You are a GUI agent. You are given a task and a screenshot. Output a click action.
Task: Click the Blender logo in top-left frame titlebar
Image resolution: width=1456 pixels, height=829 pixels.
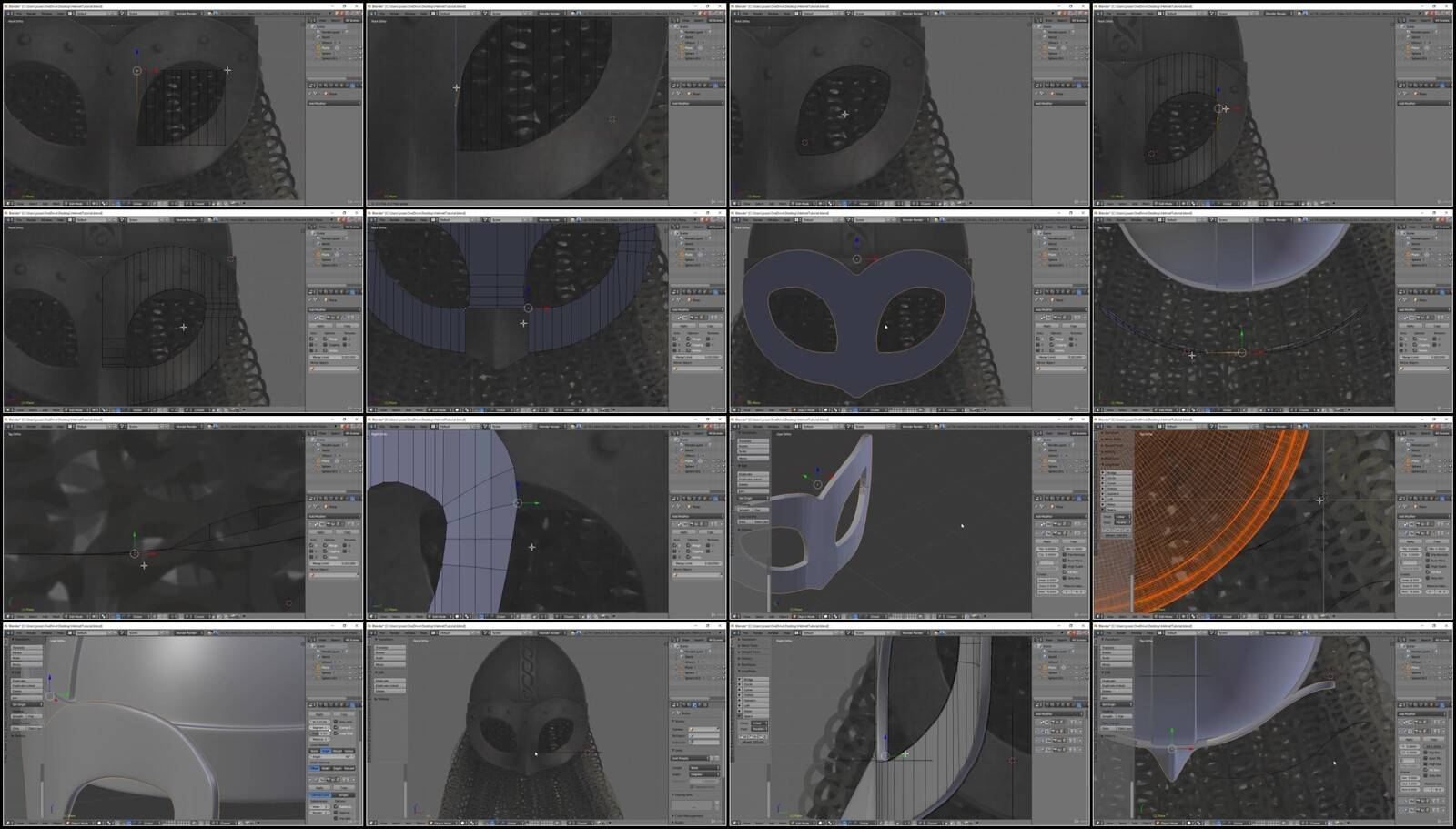tap(6, 6)
